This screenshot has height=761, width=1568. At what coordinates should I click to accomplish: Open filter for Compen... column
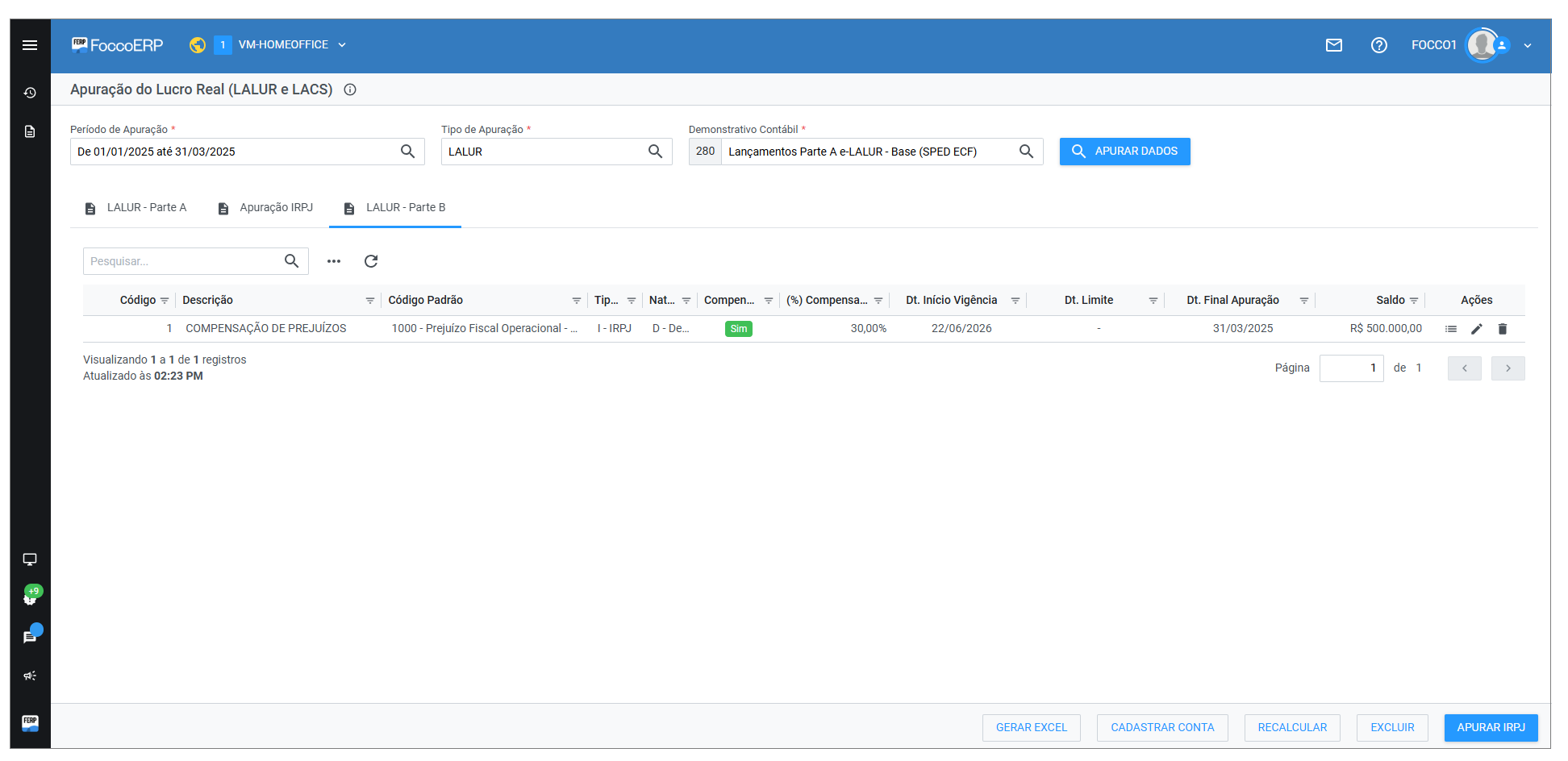[x=769, y=301]
